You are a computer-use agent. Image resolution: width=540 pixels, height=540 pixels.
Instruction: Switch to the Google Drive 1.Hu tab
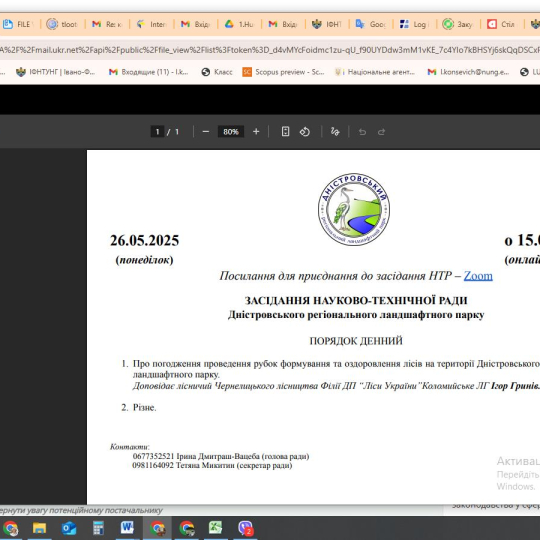[x=240, y=24]
